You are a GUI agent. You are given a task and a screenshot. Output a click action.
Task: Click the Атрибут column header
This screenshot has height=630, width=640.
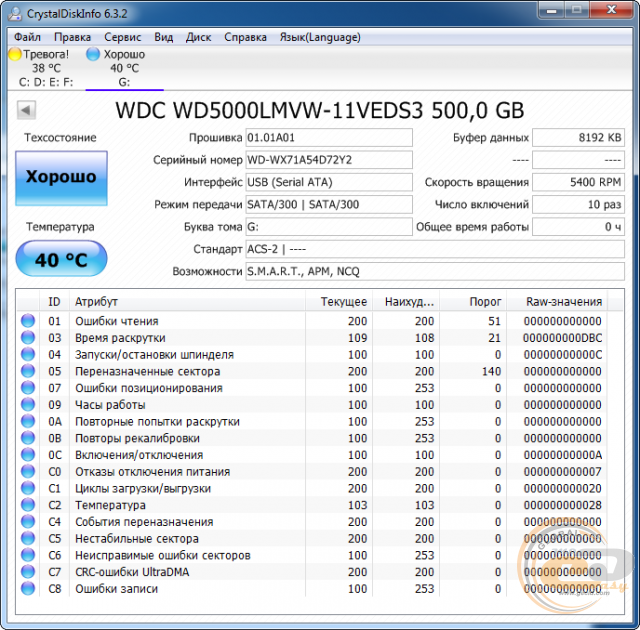coord(187,302)
